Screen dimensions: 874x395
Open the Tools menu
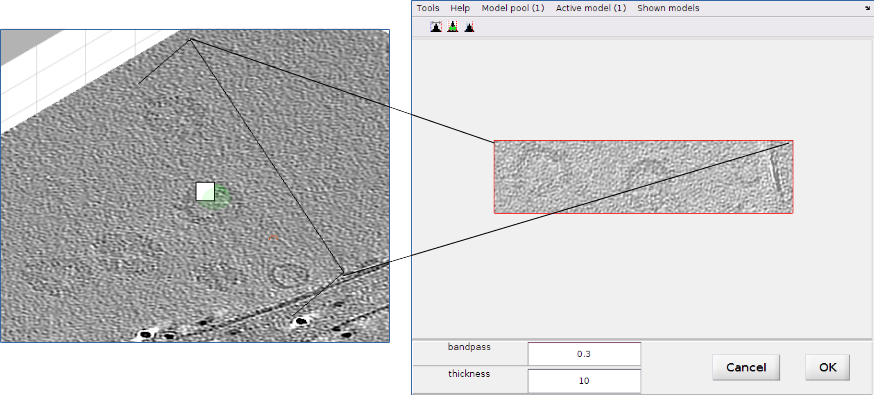(x=428, y=8)
